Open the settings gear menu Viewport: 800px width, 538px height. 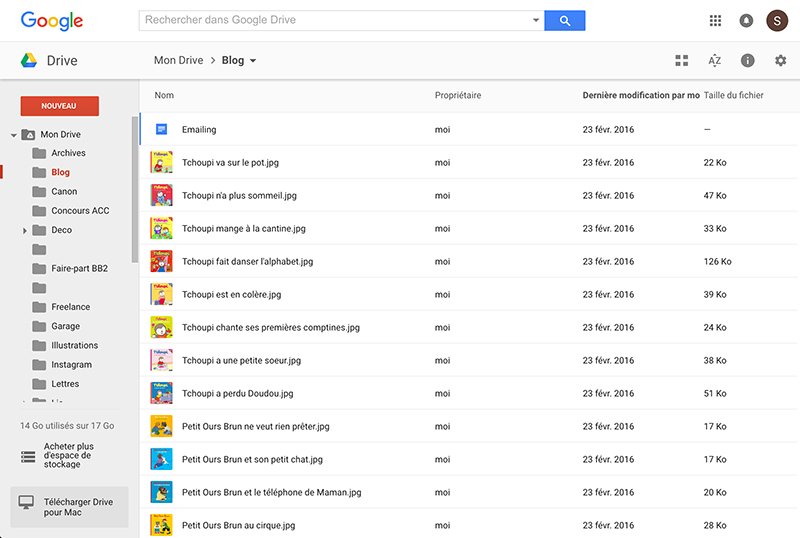[x=781, y=61]
